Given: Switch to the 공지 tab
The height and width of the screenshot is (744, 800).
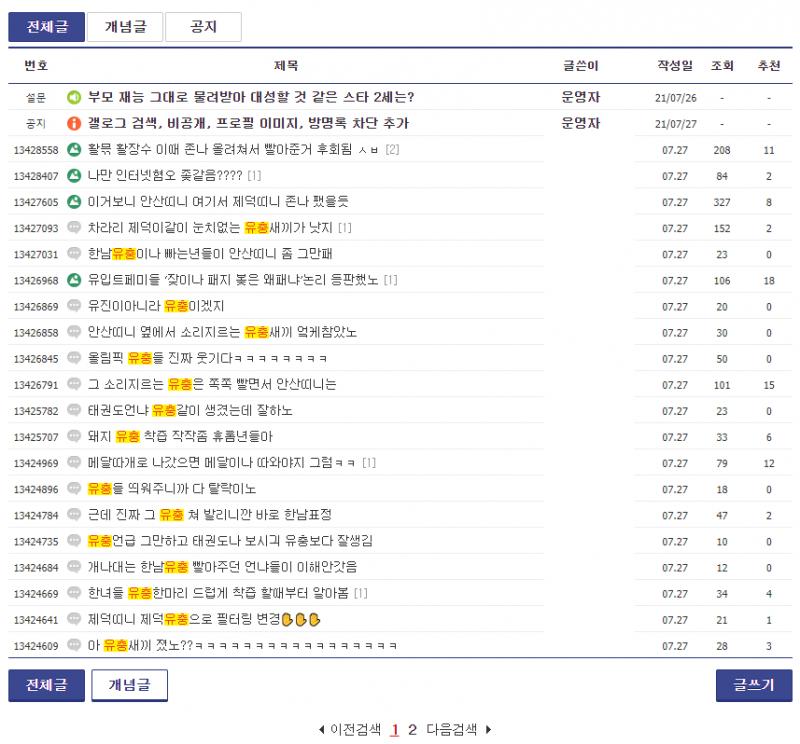Looking at the screenshot, I should (x=203, y=27).
